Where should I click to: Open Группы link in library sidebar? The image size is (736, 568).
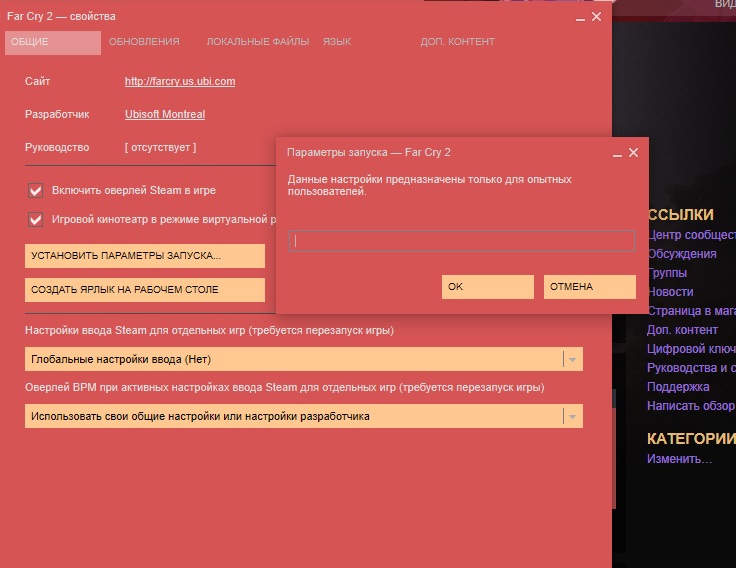point(667,273)
